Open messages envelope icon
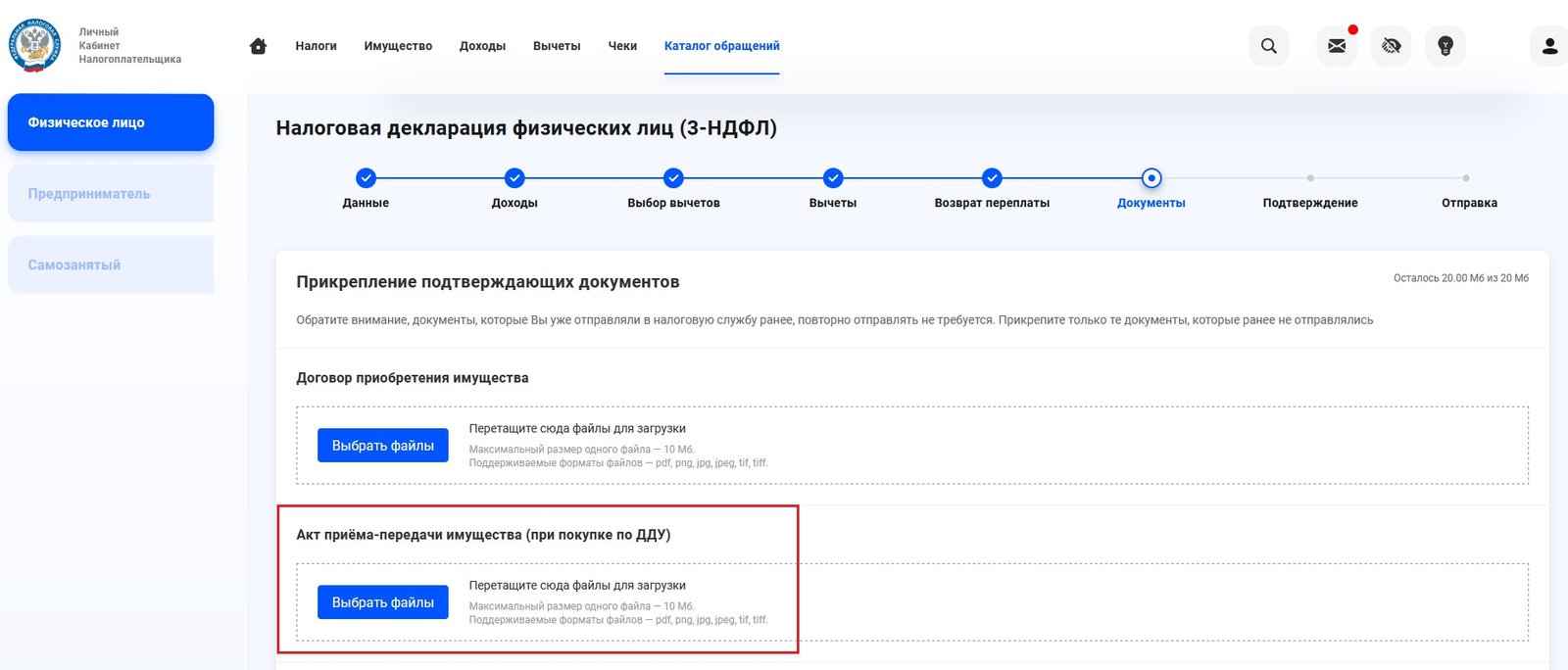 click(x=1337, y=46)
